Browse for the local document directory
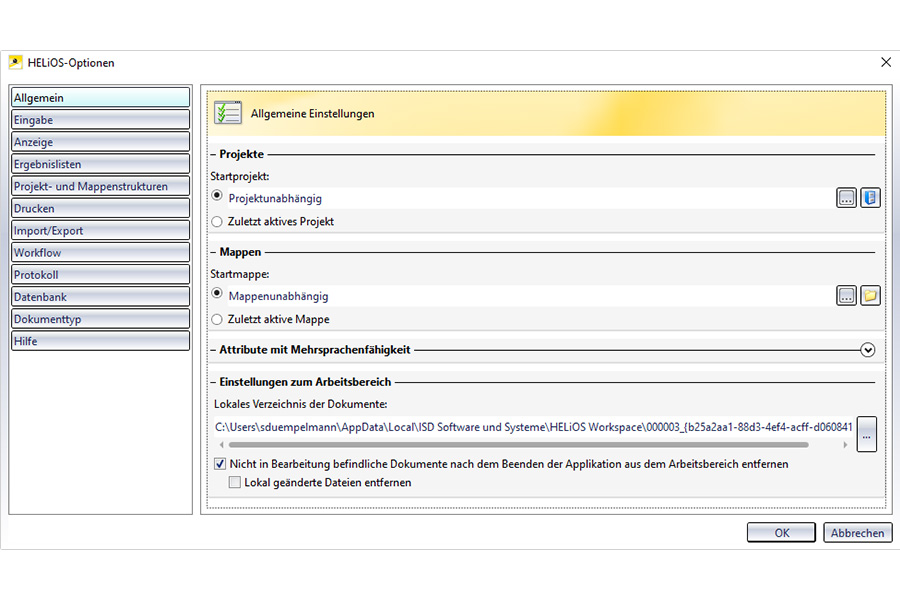The image size is (900, 600). (867, 435)
